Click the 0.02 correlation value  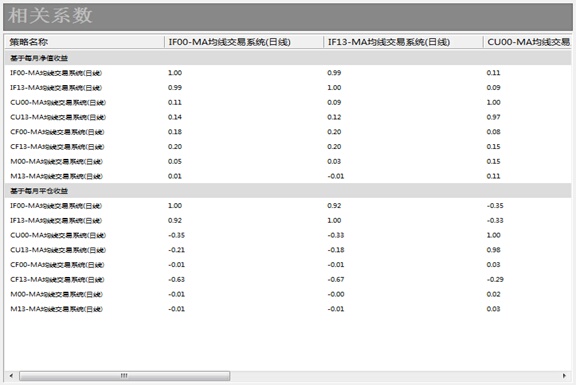coord(494,294)
